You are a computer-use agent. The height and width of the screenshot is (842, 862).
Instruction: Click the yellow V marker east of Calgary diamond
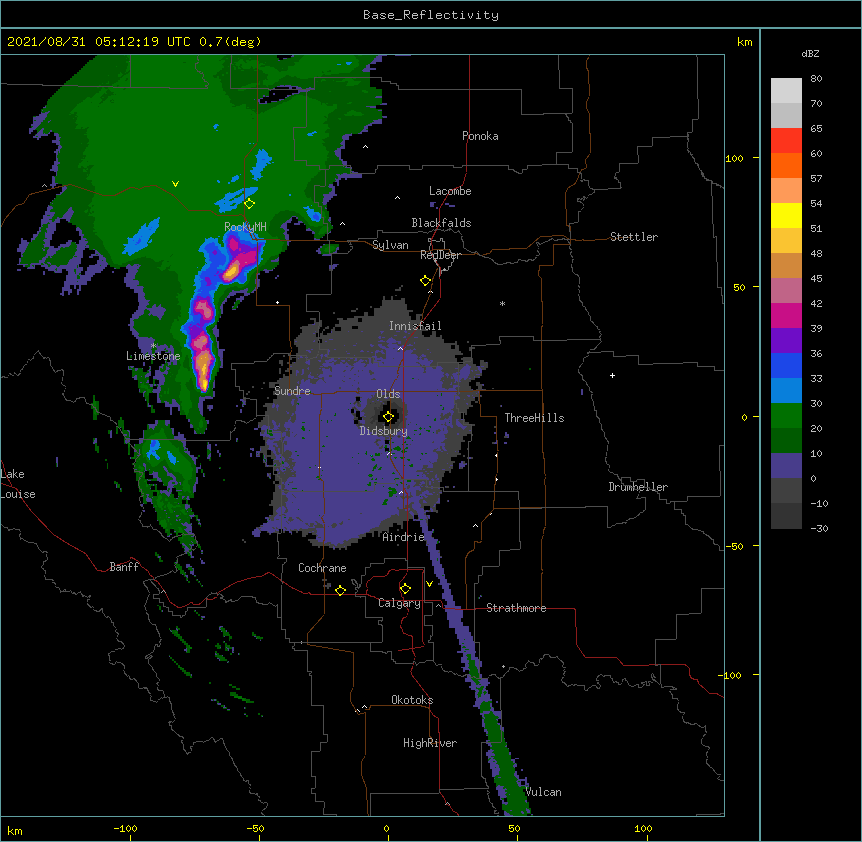[x=429, y=584]
